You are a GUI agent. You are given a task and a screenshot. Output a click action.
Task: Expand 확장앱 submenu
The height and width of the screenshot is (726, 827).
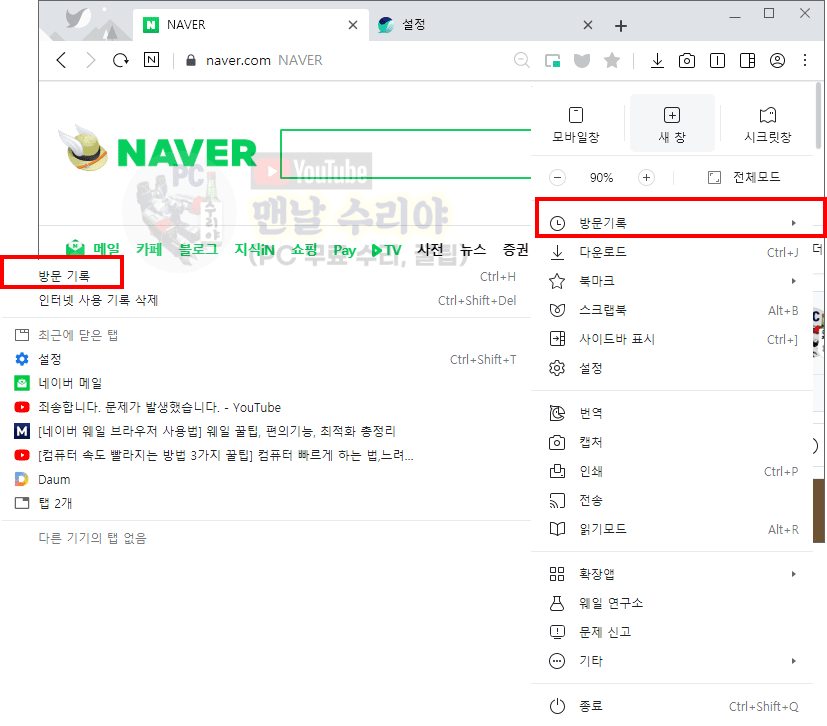point(674,574)
